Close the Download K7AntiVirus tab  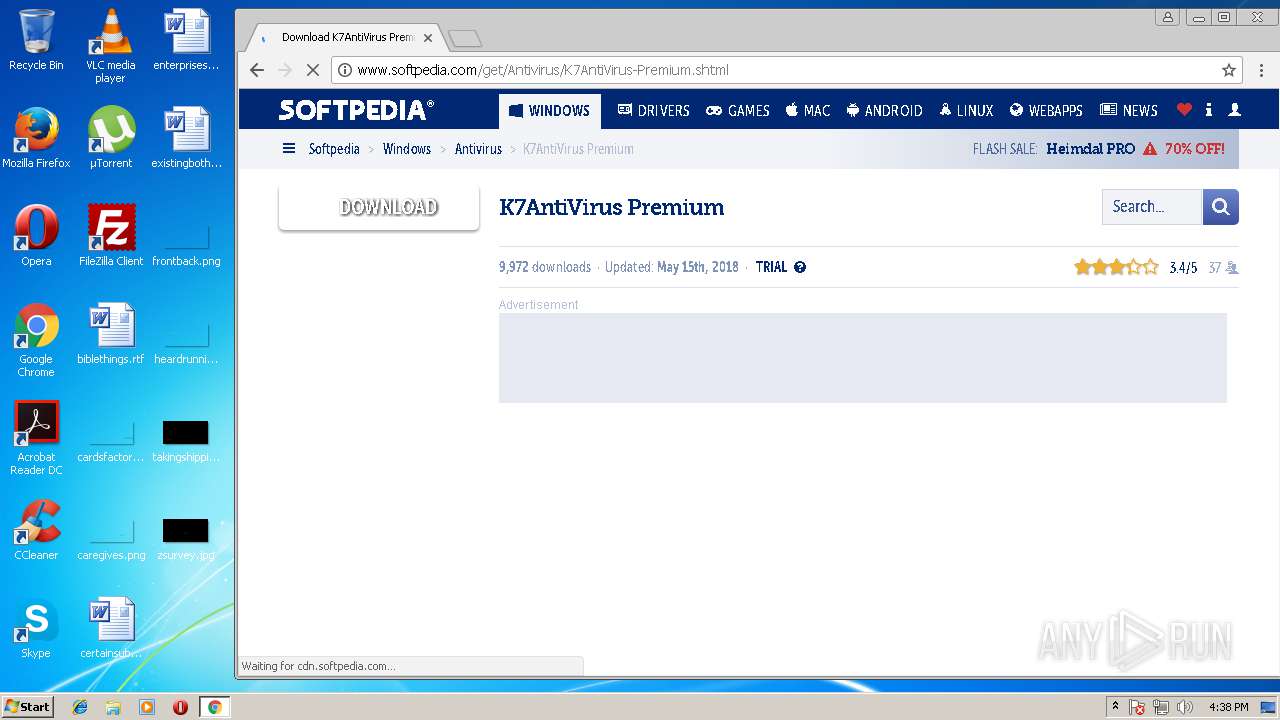pyautogui.click(x=428, y=38)
